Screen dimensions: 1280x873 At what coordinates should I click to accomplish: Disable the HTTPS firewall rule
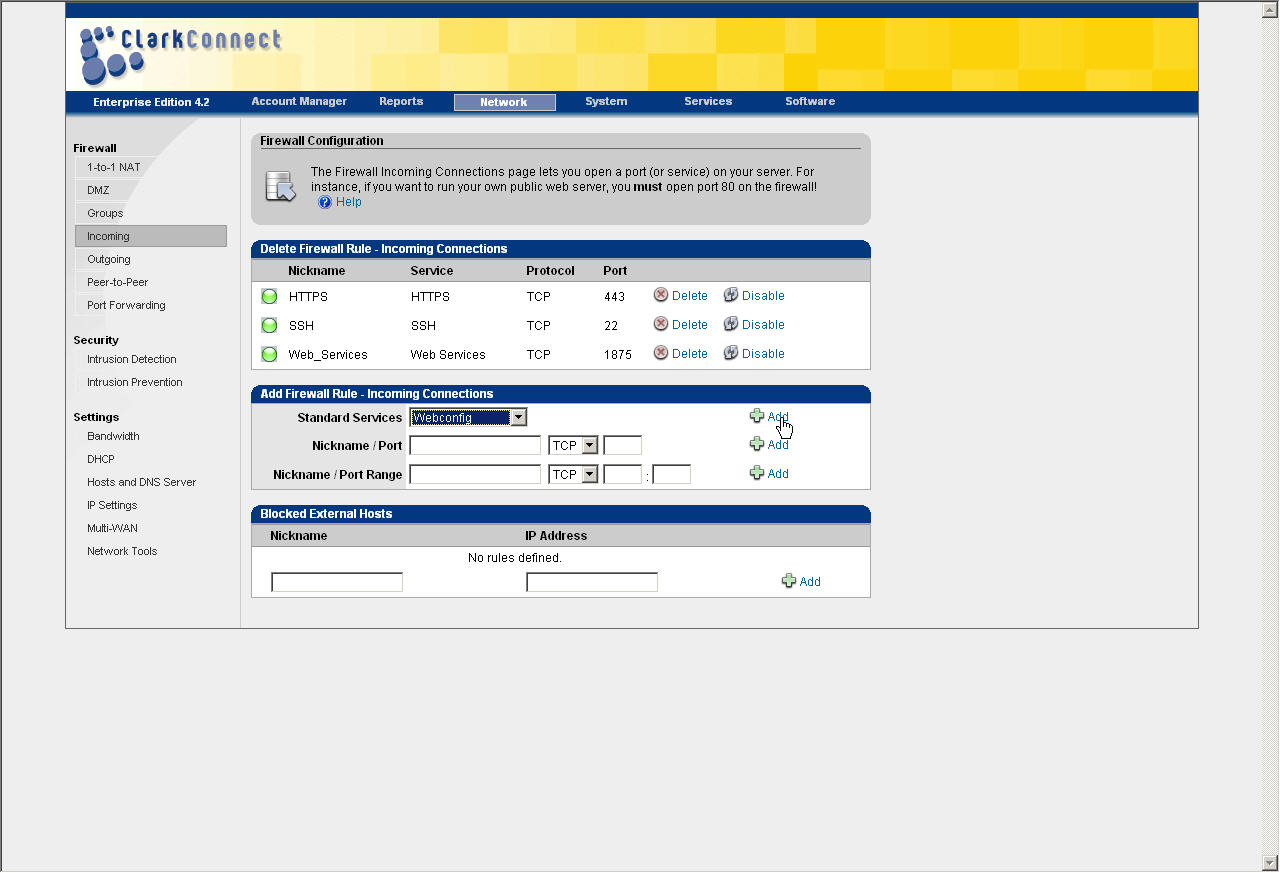pos(762,296)
